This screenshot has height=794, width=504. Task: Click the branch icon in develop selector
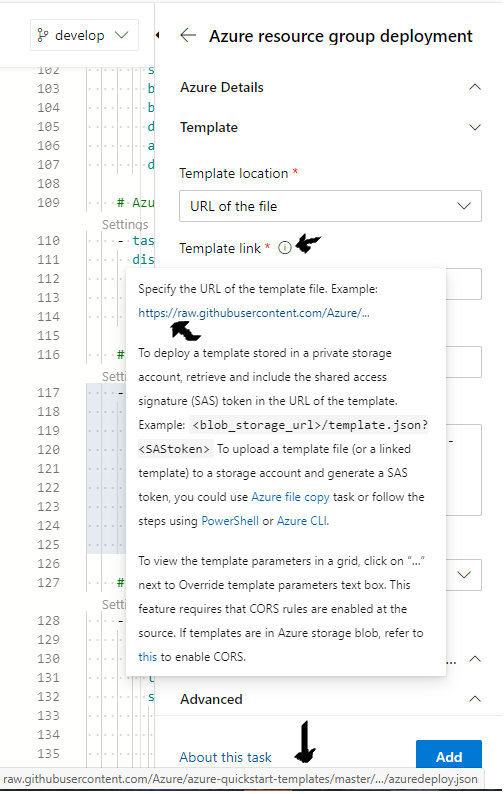[43, 35]
